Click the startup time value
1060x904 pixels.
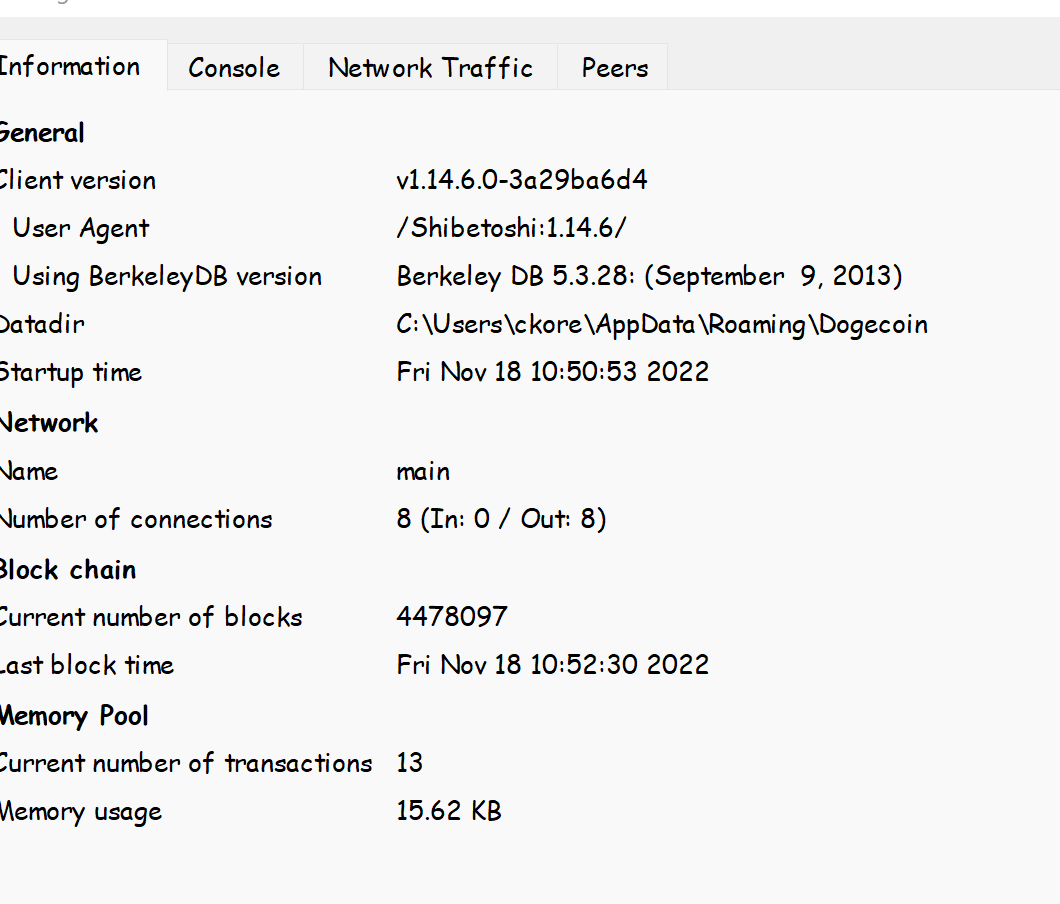click(x=552, y=371)
